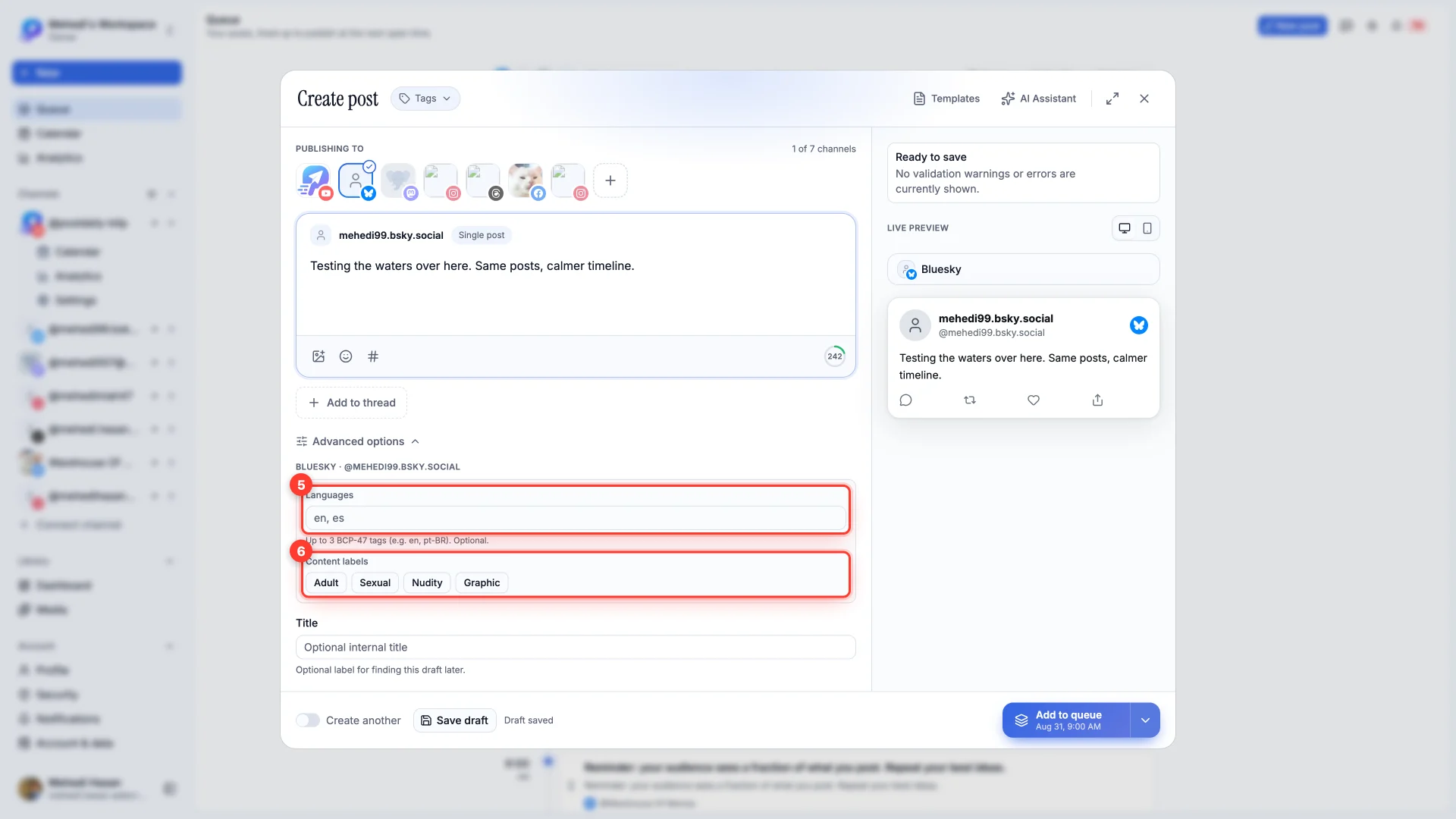This screenshot has width=1456, height=819.
Task: Select the Facebook cat channel avatar
Action: point(526,181)
